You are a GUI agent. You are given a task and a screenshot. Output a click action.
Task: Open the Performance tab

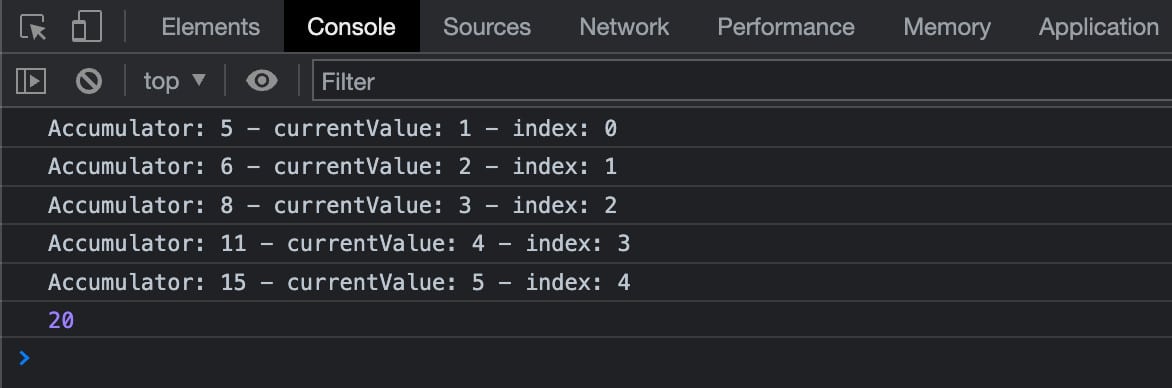coord(786,27)
